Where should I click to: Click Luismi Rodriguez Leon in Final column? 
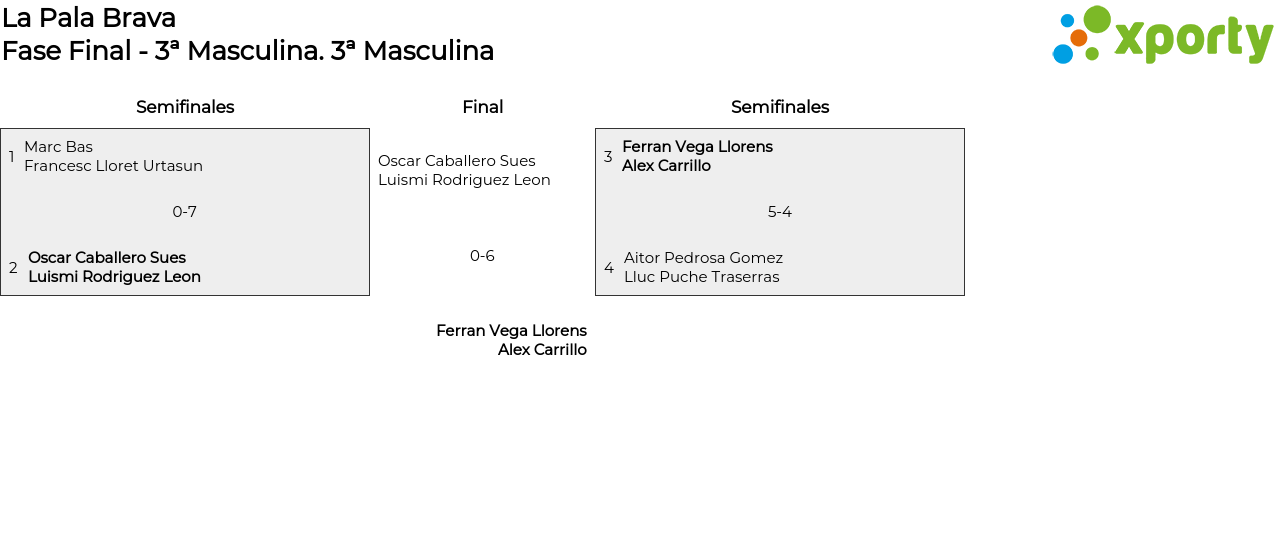(464, 180)
